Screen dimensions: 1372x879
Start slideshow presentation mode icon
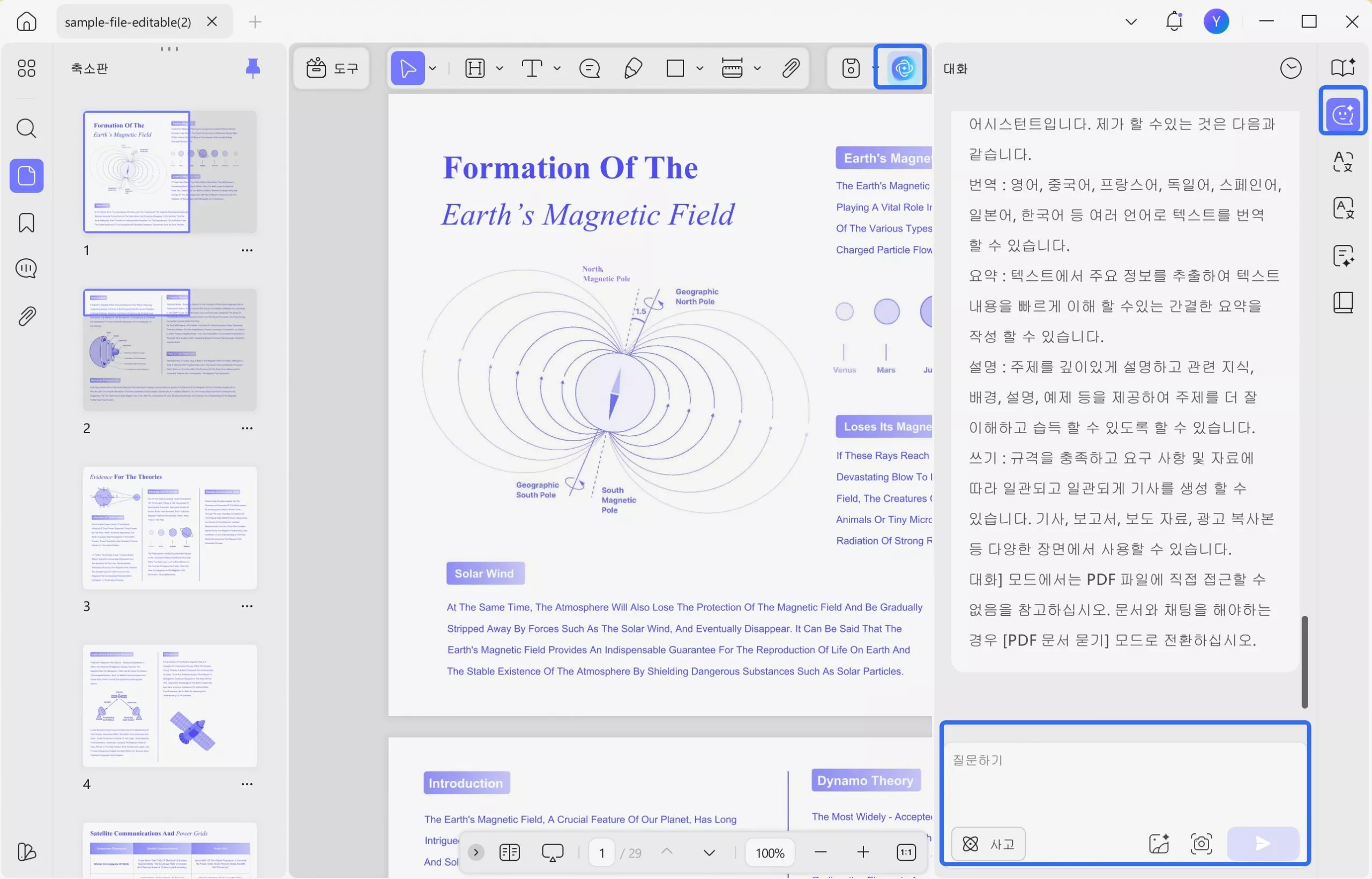[x=552, y=853]
